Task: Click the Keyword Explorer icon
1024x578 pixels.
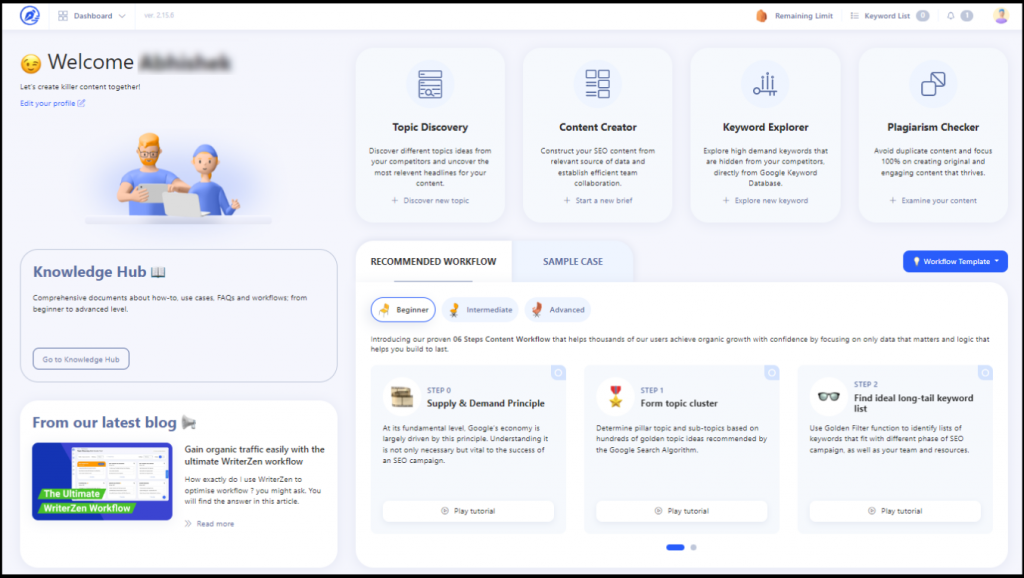Action: coord(765,84)
